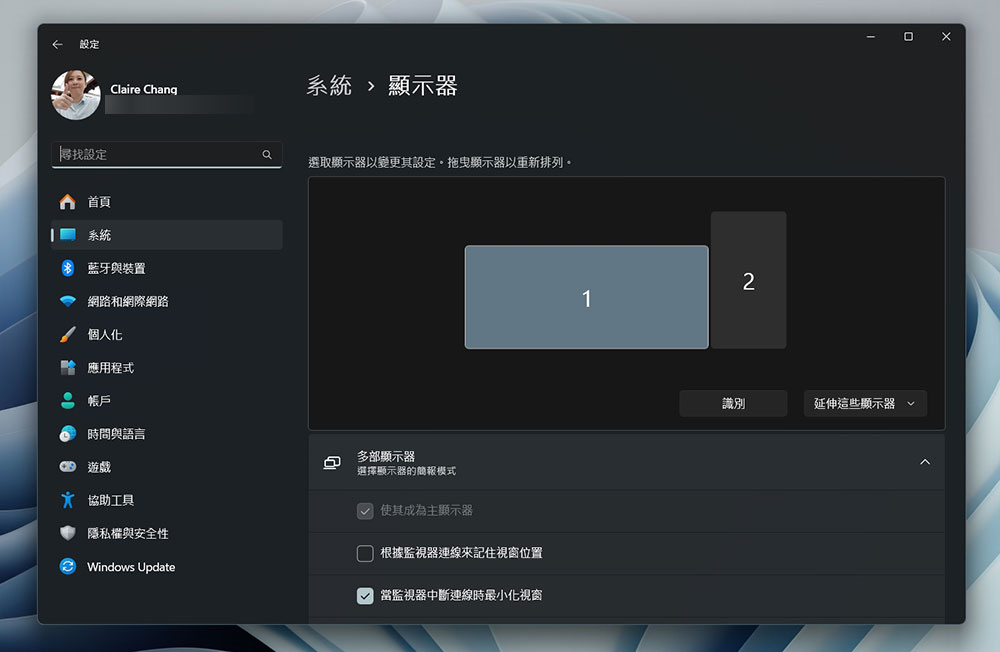Viewport: 1000px width, 652px height.
Task: Click the 識別 identify button
Action: pyautogui.click(x=733, y=403)
